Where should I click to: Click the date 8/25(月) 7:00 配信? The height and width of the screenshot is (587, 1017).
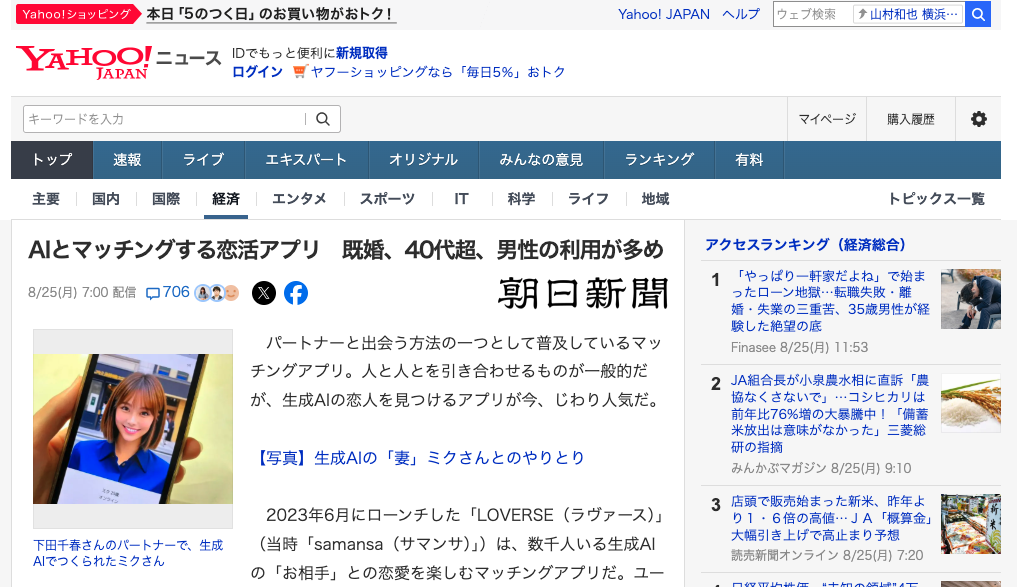[82, 293]
